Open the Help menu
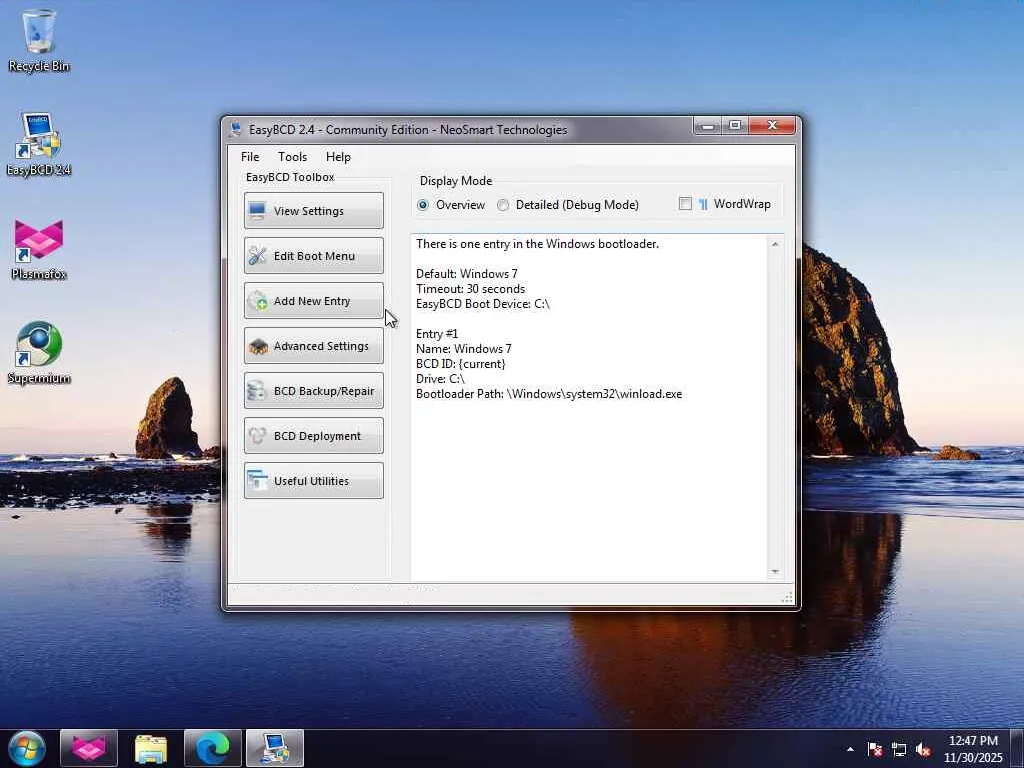 [338, 157]
